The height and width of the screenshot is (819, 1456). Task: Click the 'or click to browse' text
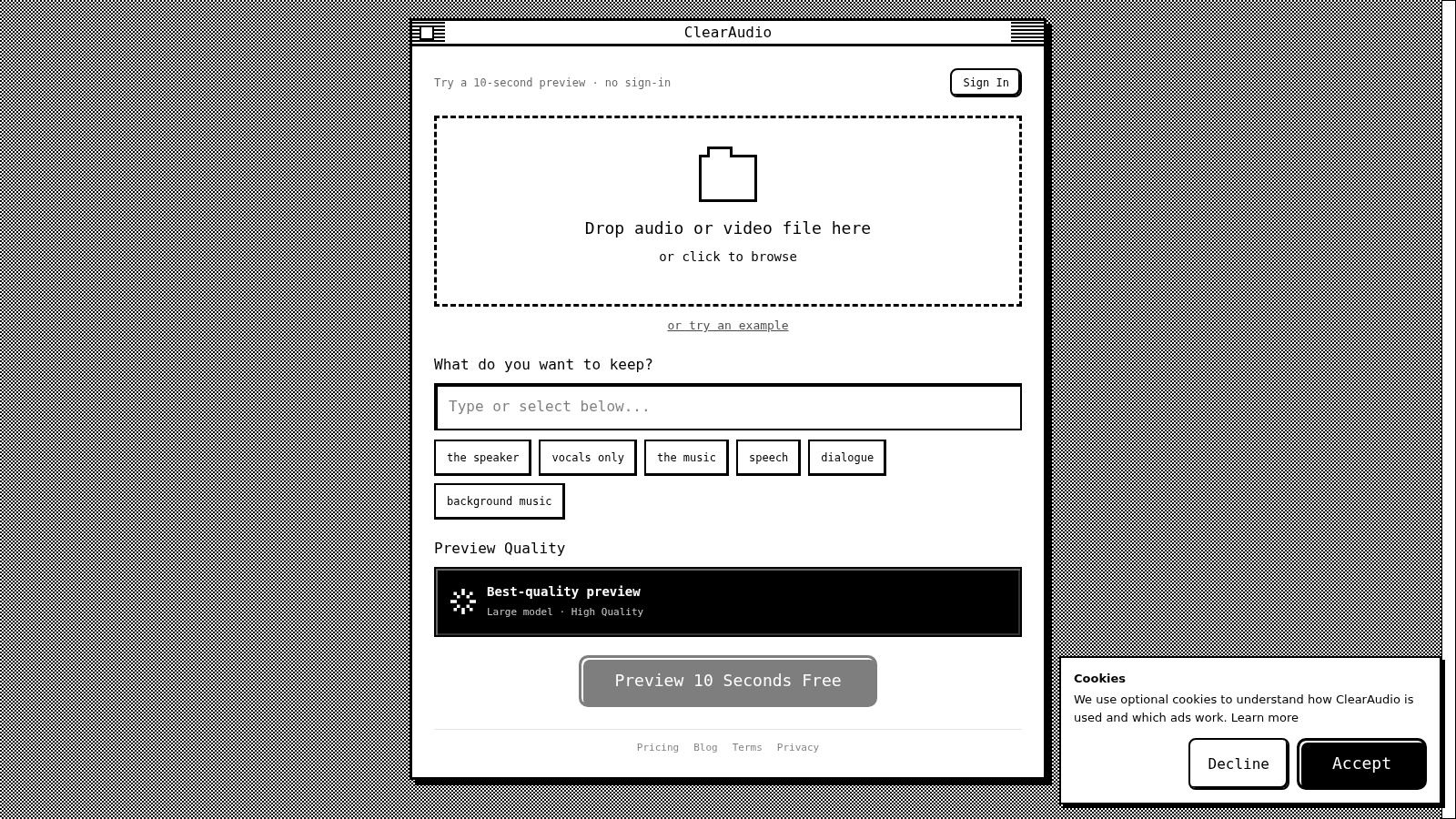pos(728,257)
